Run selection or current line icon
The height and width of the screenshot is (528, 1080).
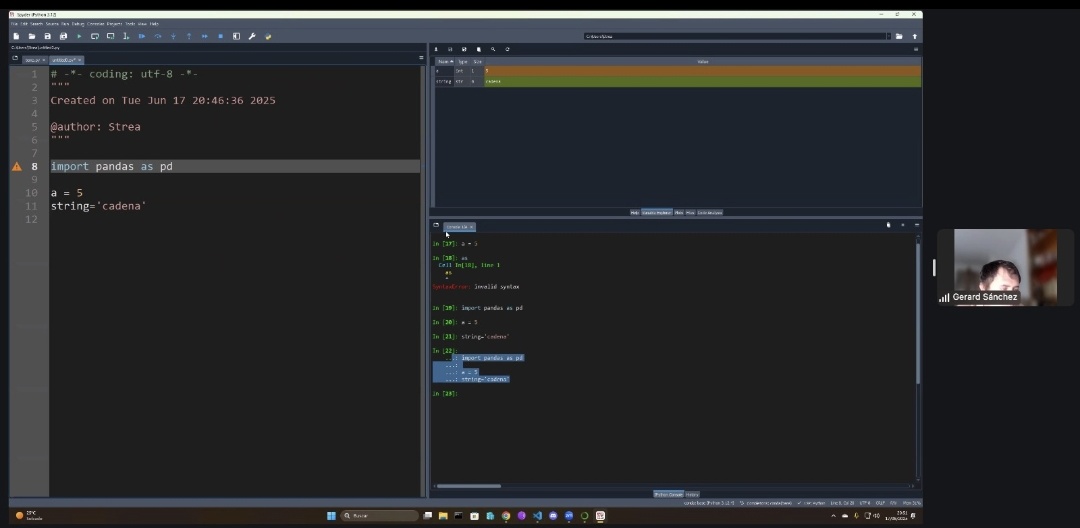126,36
